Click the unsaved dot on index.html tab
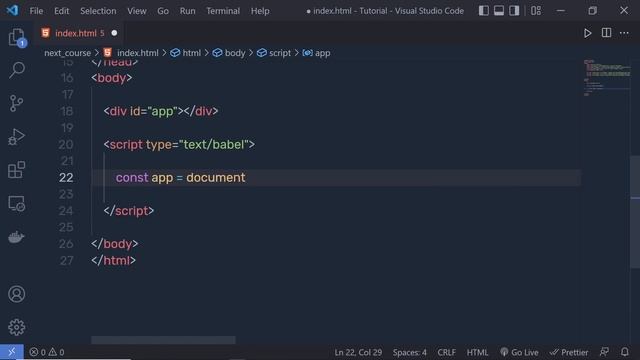Viewport: 640px width, 360px height. 114,33
